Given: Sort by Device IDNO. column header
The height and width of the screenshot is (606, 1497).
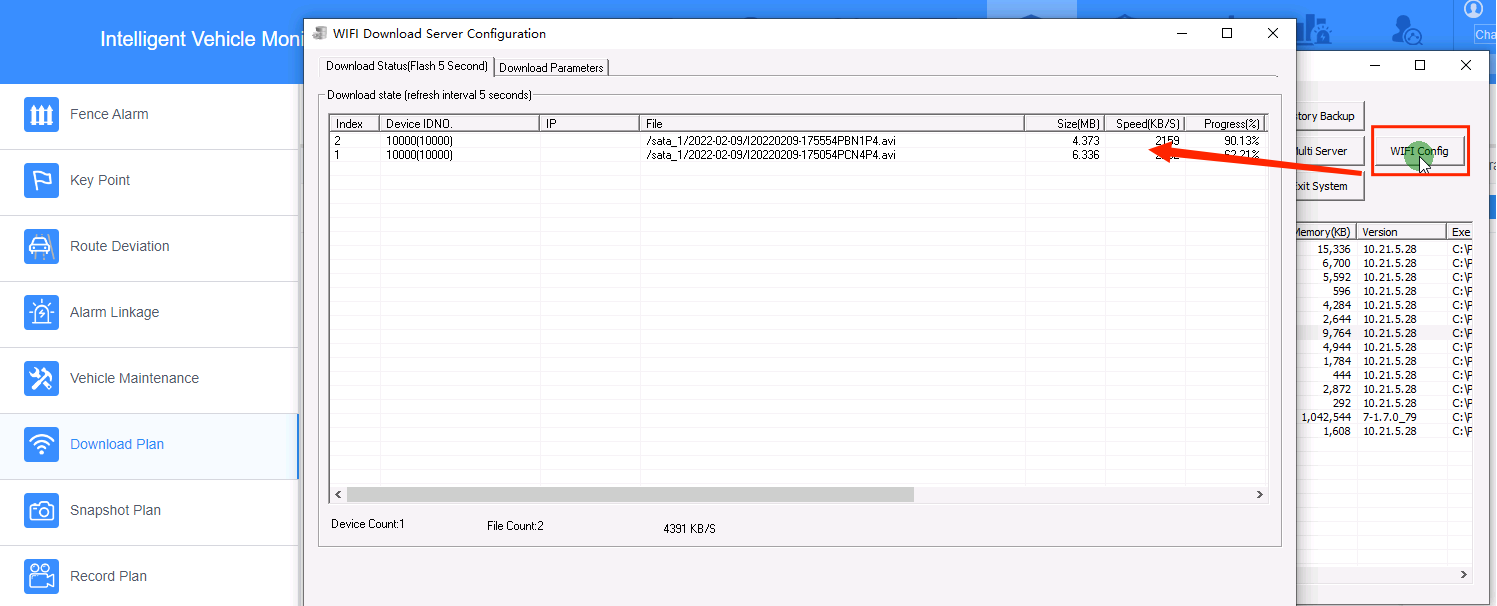Looking at the screenshot, I should (460, 123).
